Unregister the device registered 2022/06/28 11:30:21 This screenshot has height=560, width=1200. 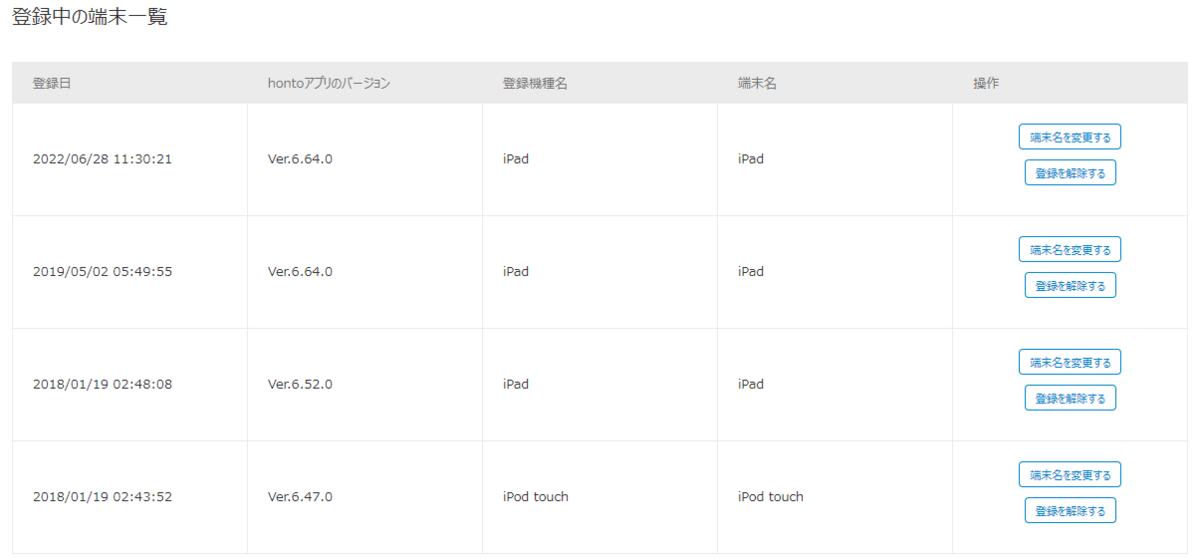click(1070, 173)
